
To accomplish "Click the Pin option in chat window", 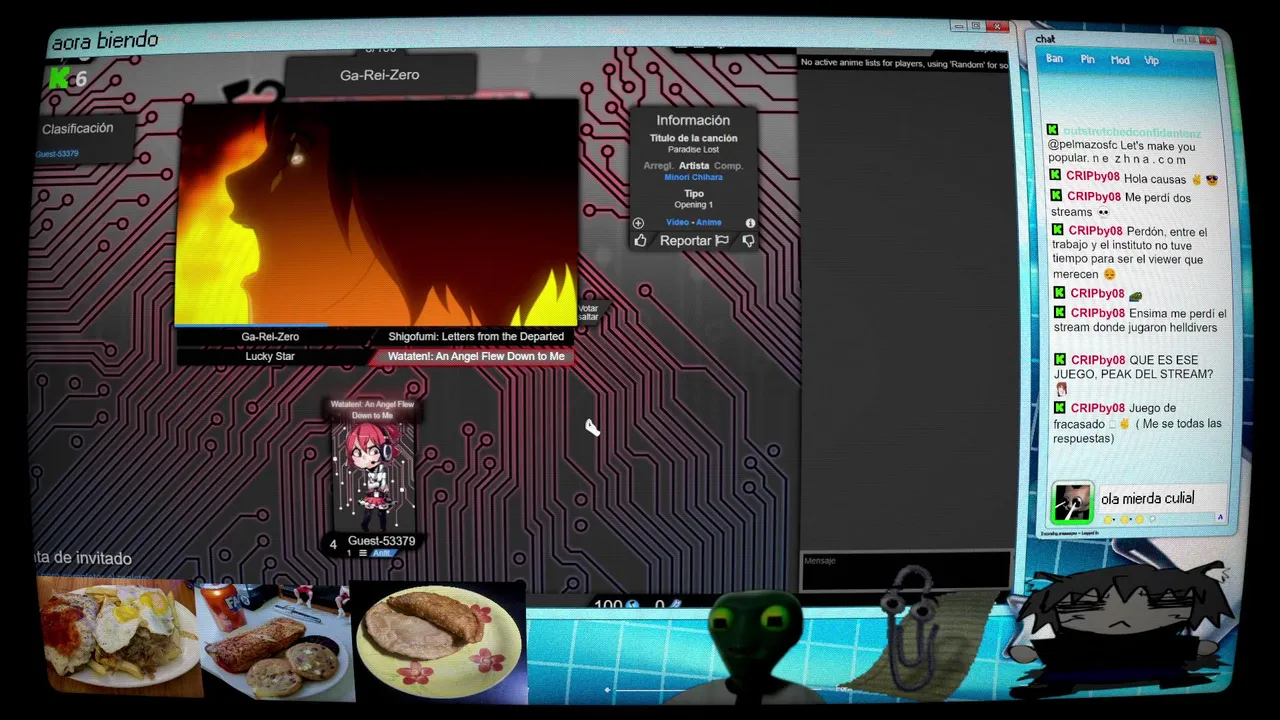I will (1088, 60).
